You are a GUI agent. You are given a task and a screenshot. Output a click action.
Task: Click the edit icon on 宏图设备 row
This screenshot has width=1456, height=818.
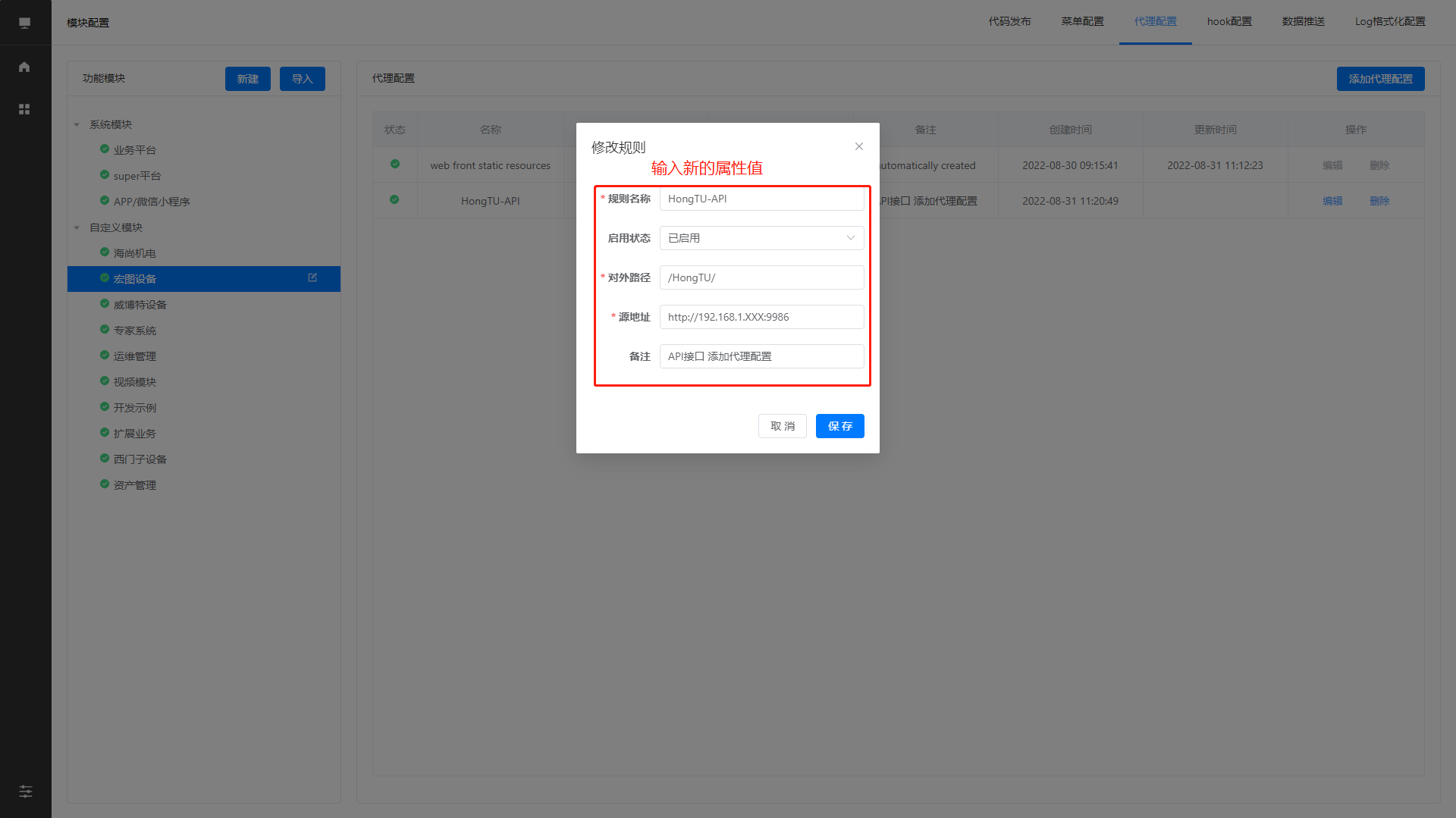pos(312,278)
